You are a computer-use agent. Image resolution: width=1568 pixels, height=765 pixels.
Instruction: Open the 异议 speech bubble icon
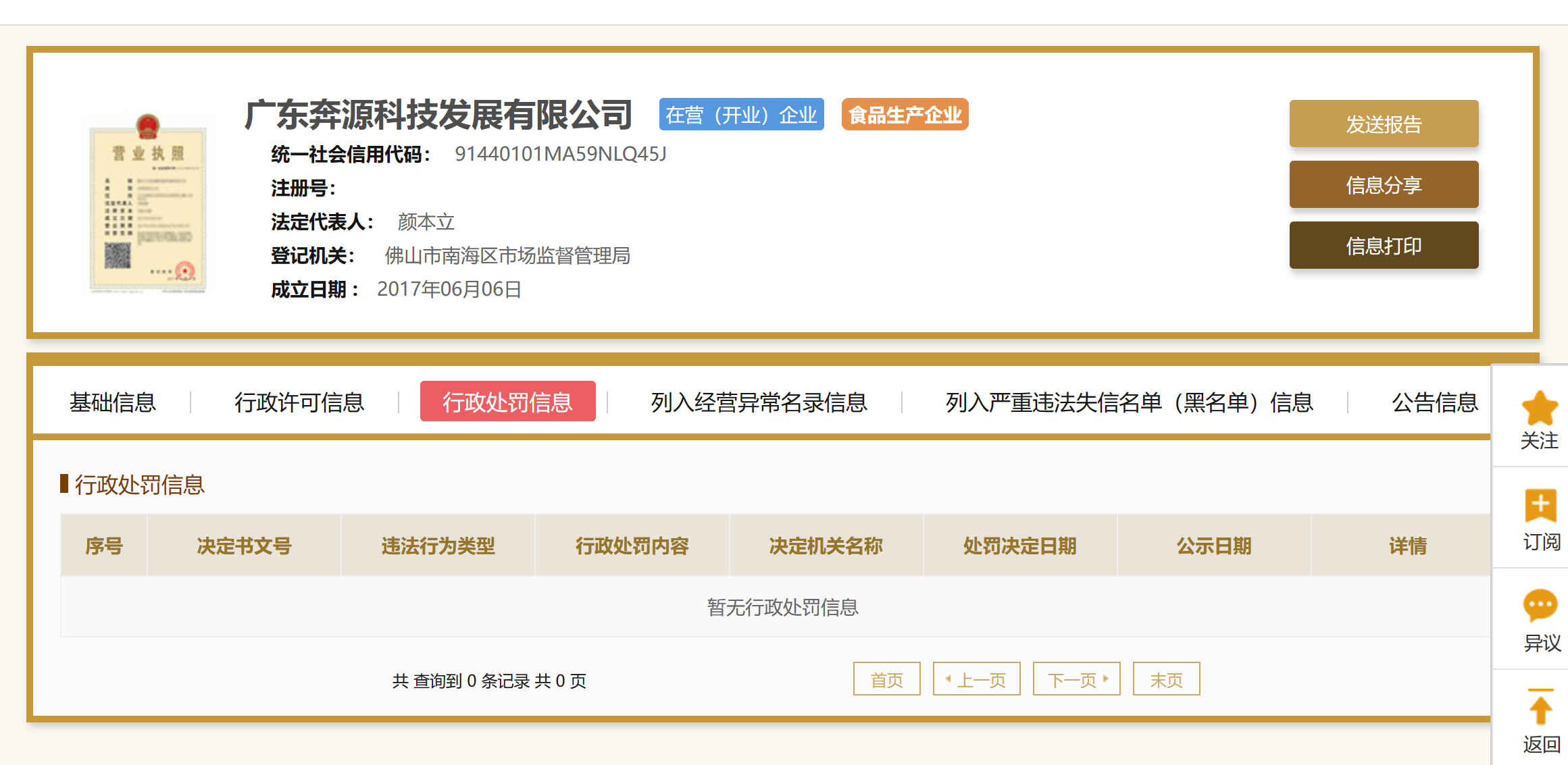pyautogui.click(x=1540, y=605)
